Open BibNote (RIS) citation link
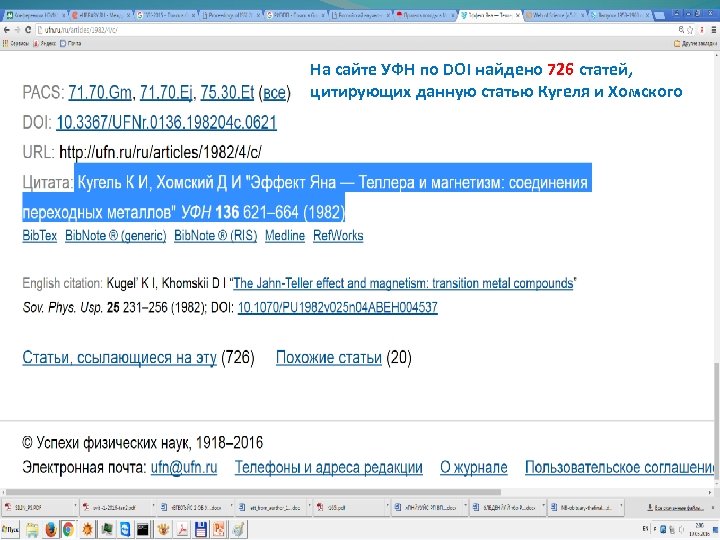 (215, 236)
